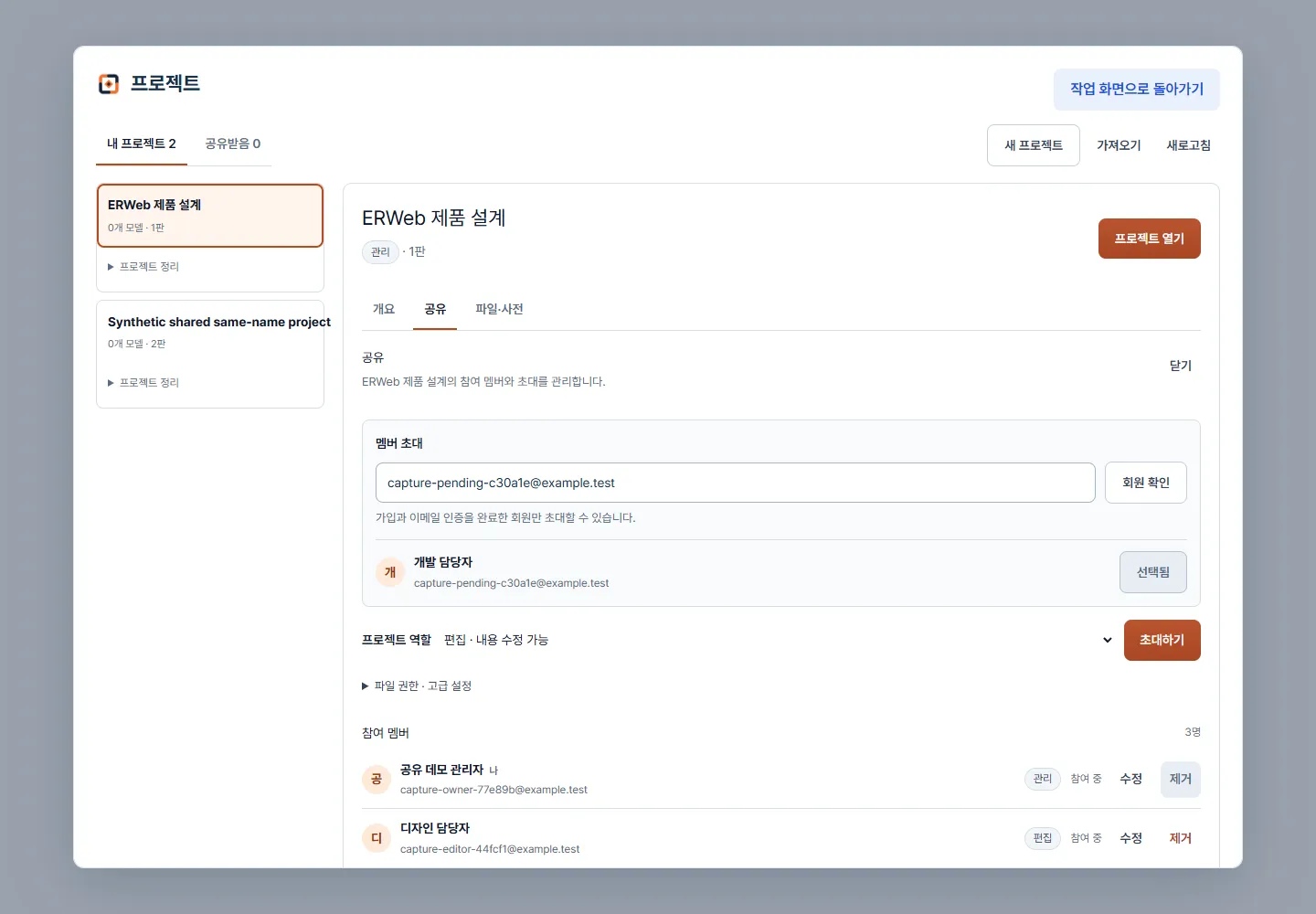Expand 프로젝트 정리 under ERWeb 제품 설계 card
The width and height of the screenshot is (1316, 914).
(143, 267)
